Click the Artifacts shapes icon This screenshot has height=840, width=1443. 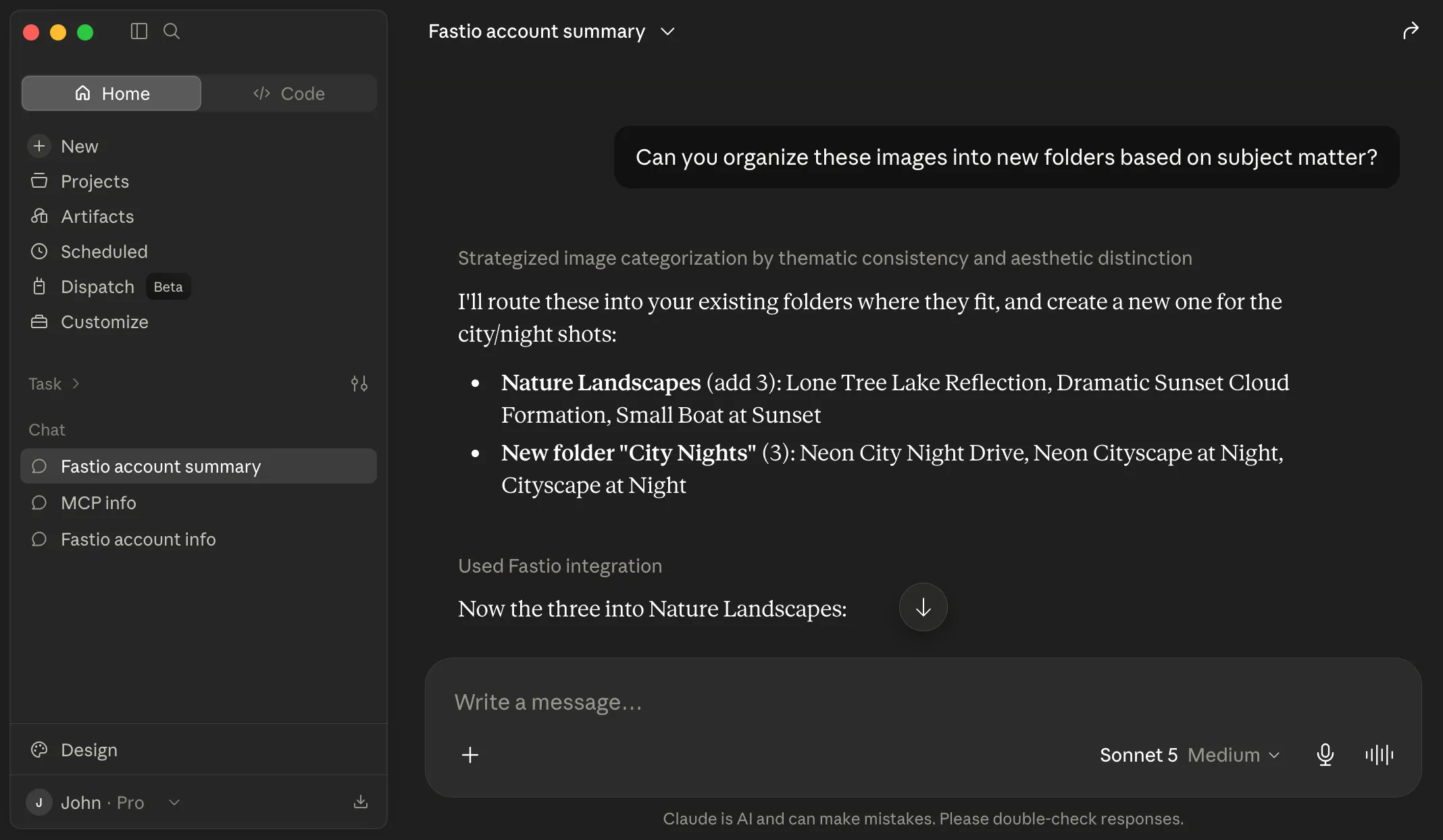pyautogui.click(x=39, y=215)
